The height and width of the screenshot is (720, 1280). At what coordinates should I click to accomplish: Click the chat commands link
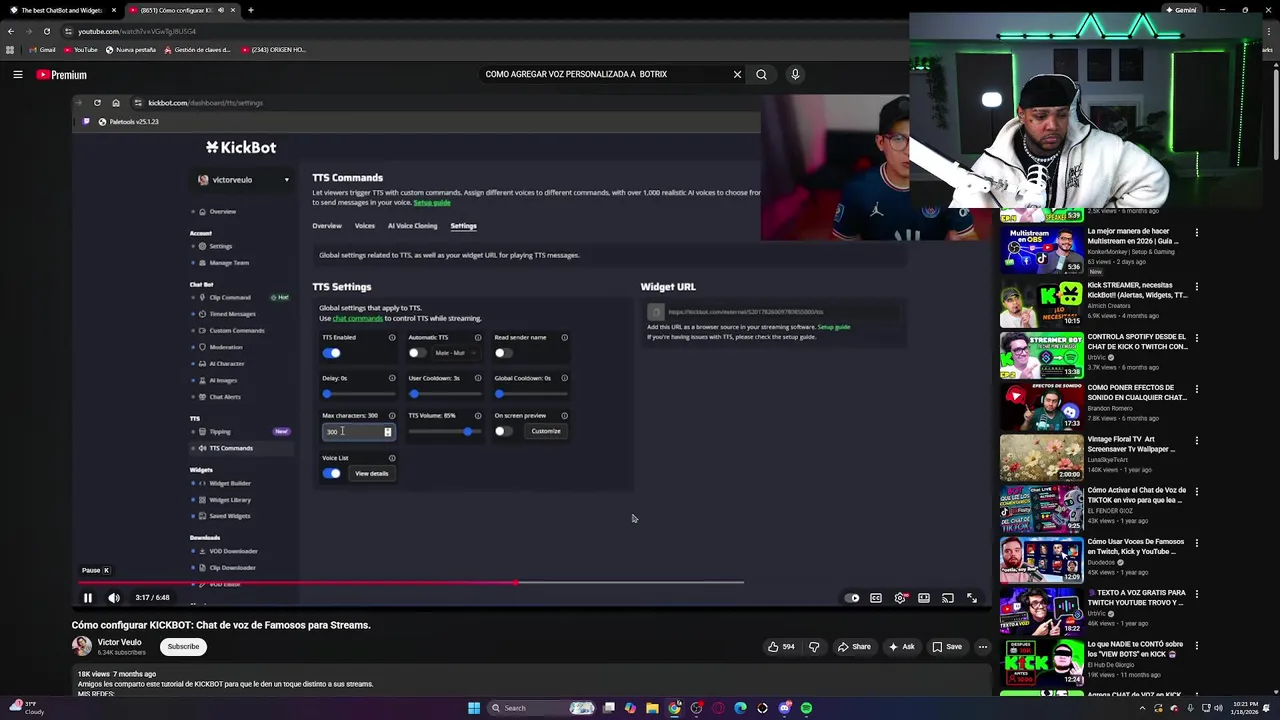click(x=358, y=318)
